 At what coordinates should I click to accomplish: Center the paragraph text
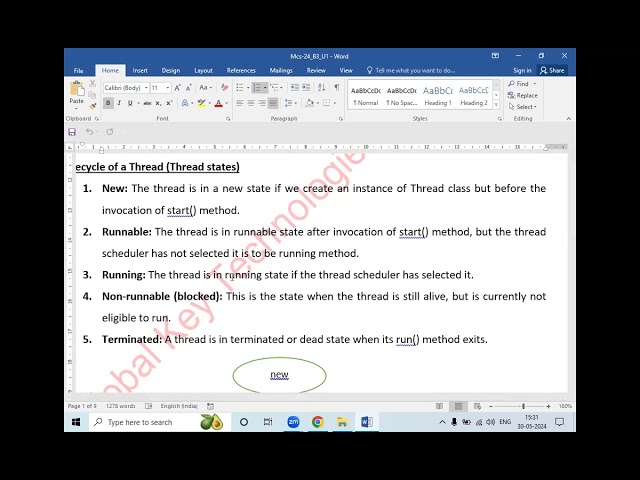[251, 103]
